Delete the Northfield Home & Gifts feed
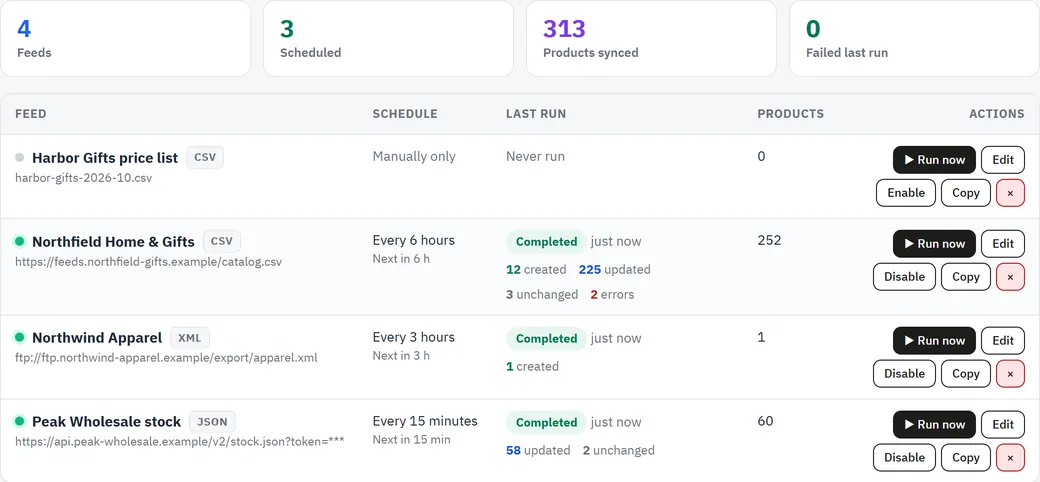This screenshot has height=482, width=1040. pyautogui.click(x=1010, y=276)
